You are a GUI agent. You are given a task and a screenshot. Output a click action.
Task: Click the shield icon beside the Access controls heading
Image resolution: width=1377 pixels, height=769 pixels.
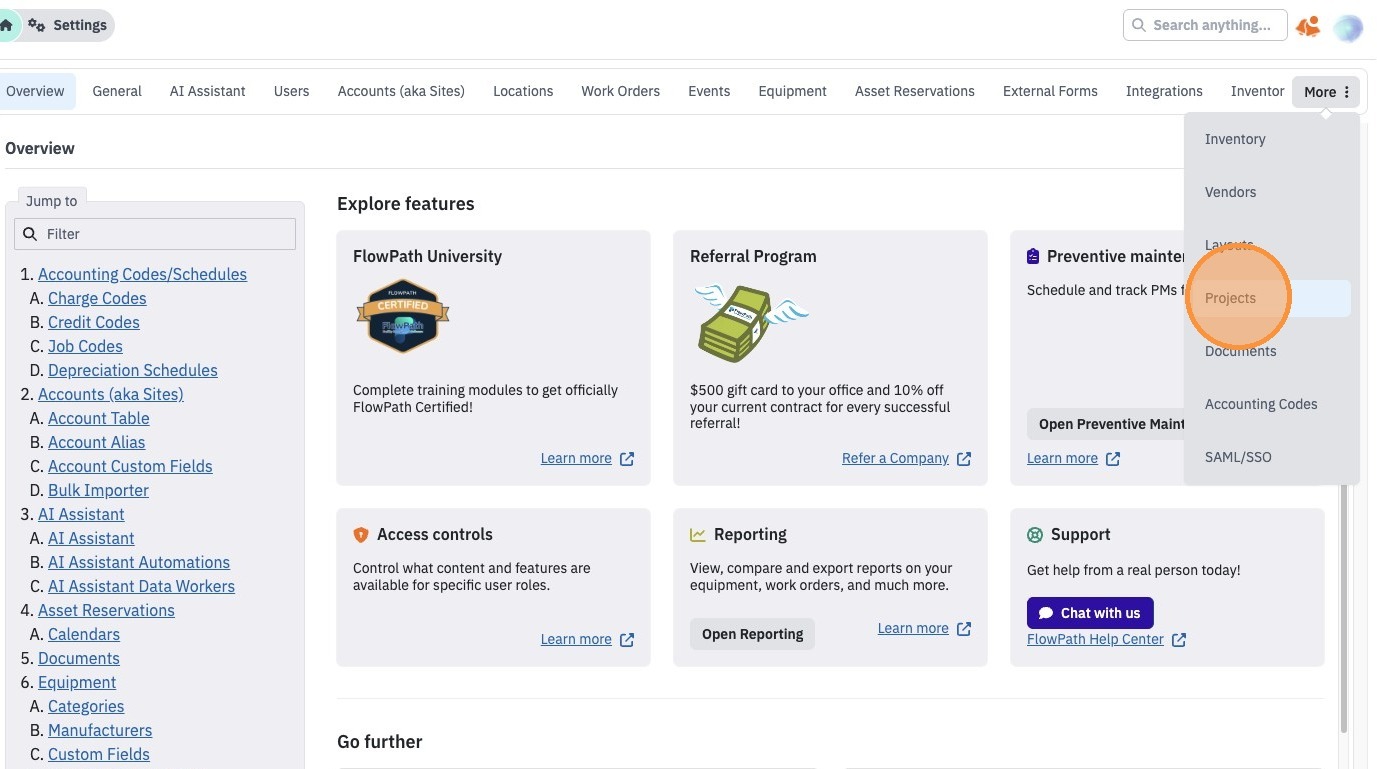pyautogui.click(x=361, y=535)
